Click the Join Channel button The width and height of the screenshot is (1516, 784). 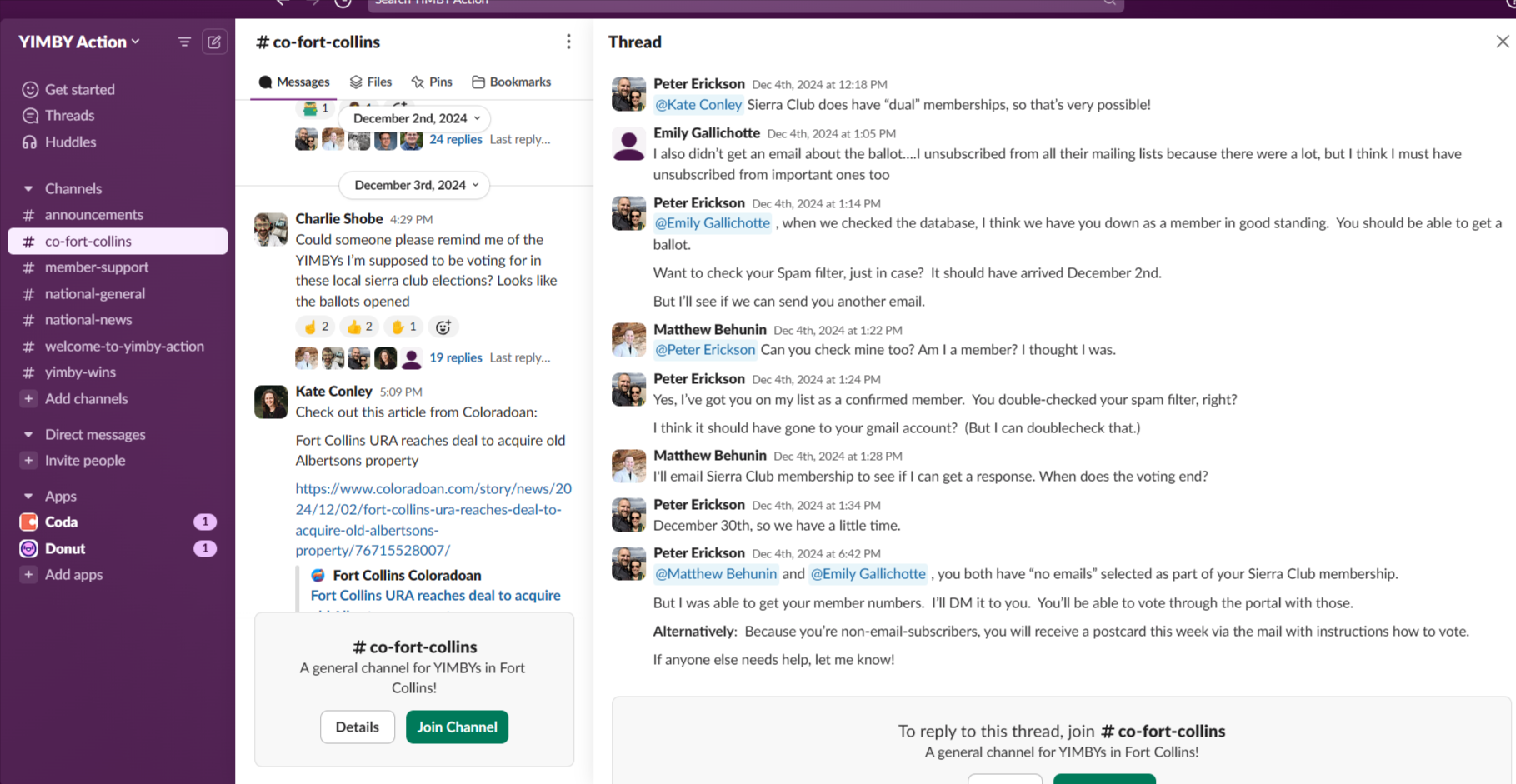tap(457, 727)
